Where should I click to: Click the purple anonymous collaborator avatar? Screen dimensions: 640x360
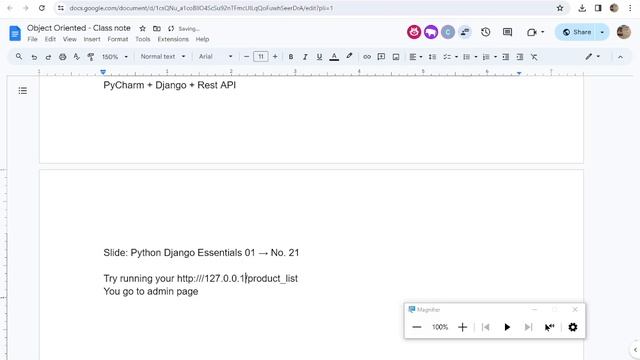click(x=431, y=32)
